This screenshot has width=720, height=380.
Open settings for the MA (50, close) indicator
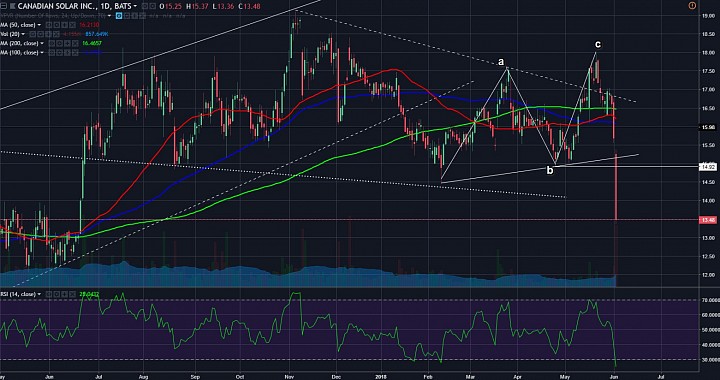click(x=57, y=25)
